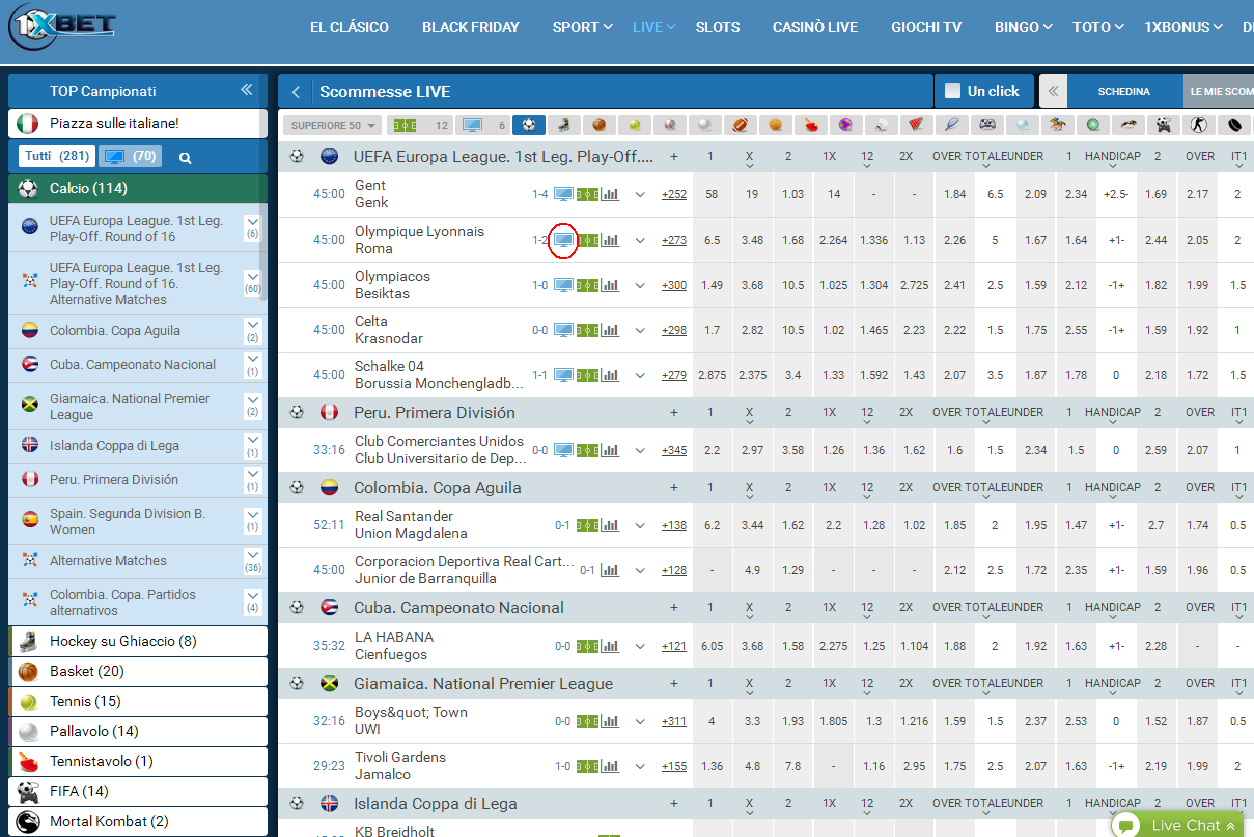Filter by horse racing icon
The image size is (1254, 837).
click(x=1057, y=125)
